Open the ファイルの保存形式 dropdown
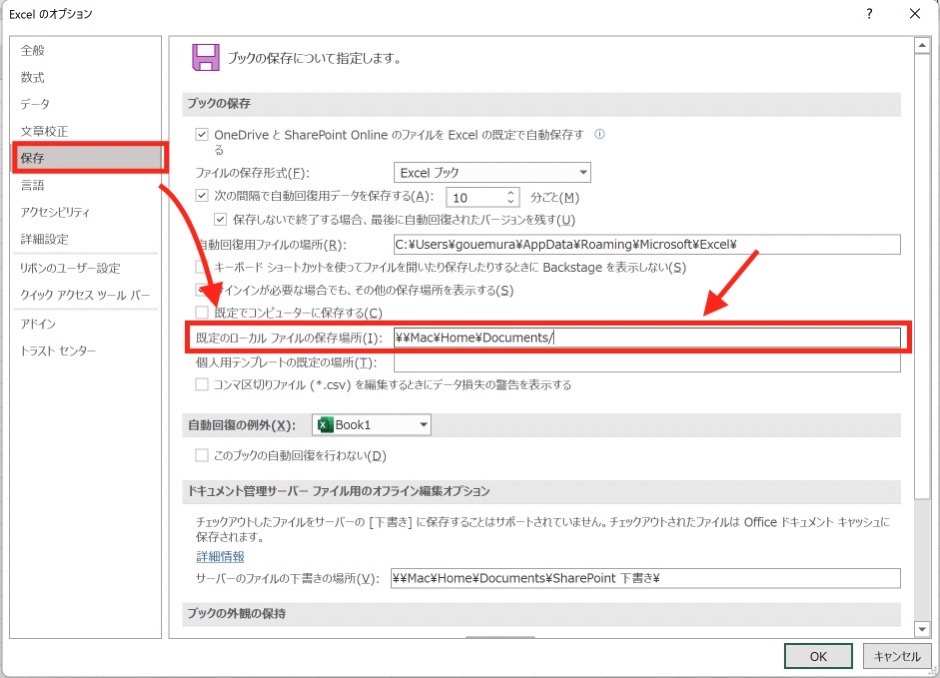This screenshot has height=678, width=940. coord(492,173)
